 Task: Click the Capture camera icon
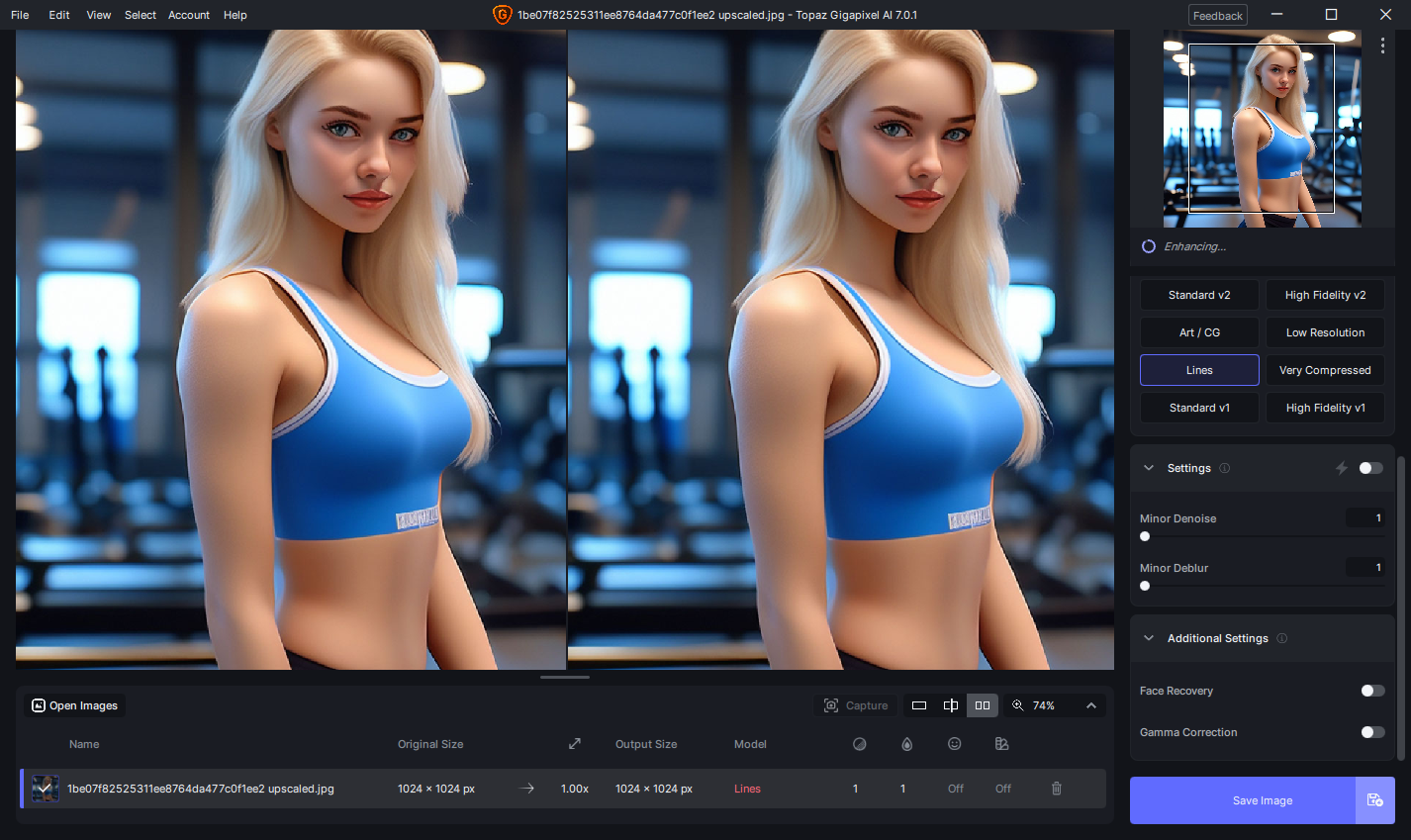pyautogui.click(x=831, y=705)
